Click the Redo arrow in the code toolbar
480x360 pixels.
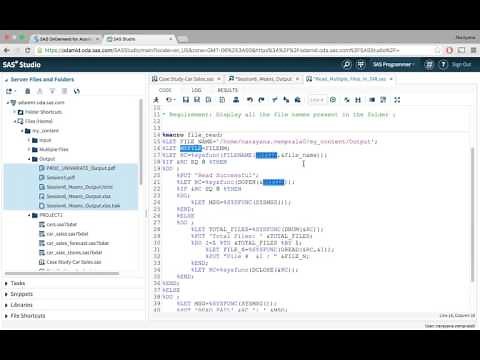(261, 100)
